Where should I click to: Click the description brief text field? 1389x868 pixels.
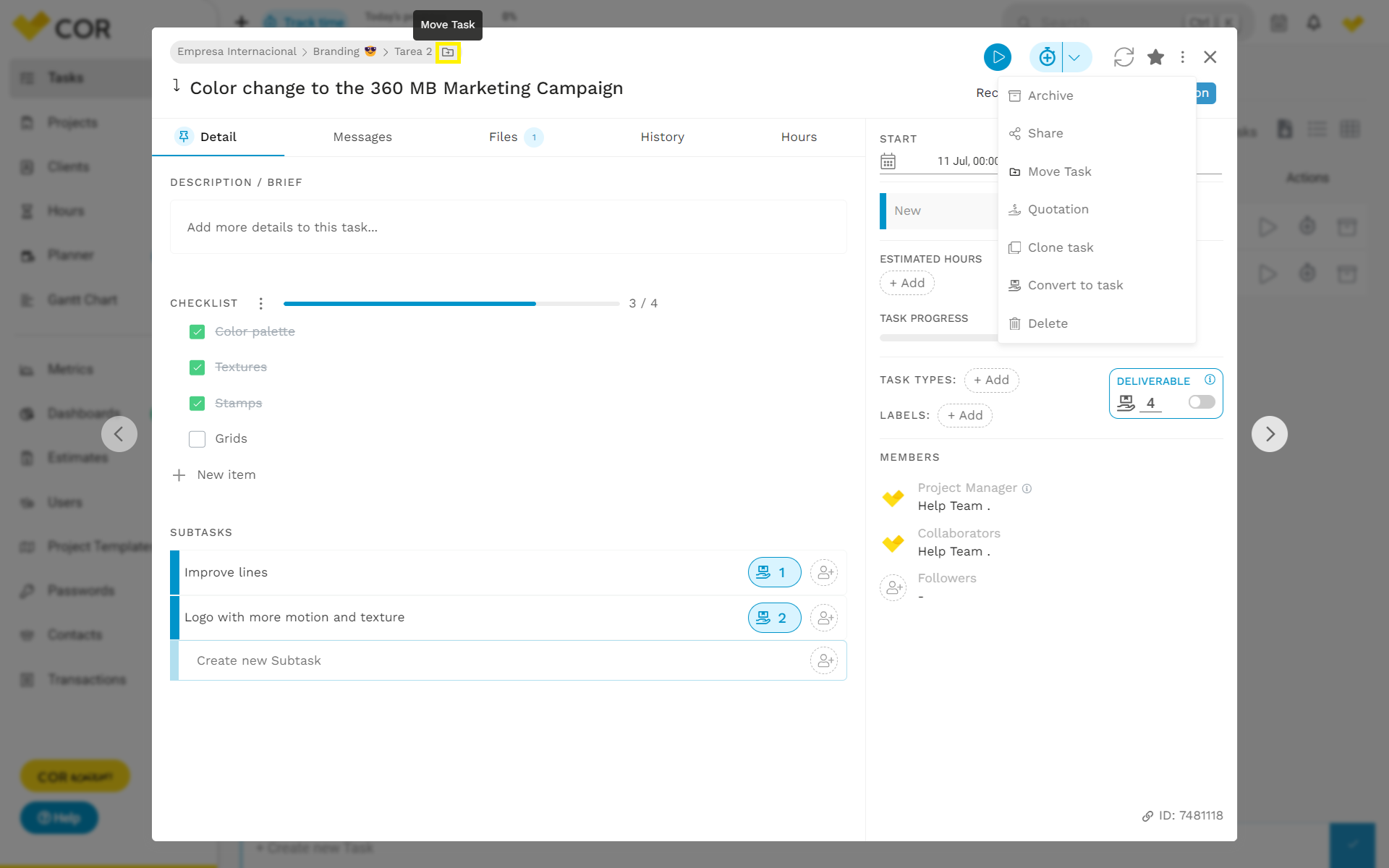[508, 227]
